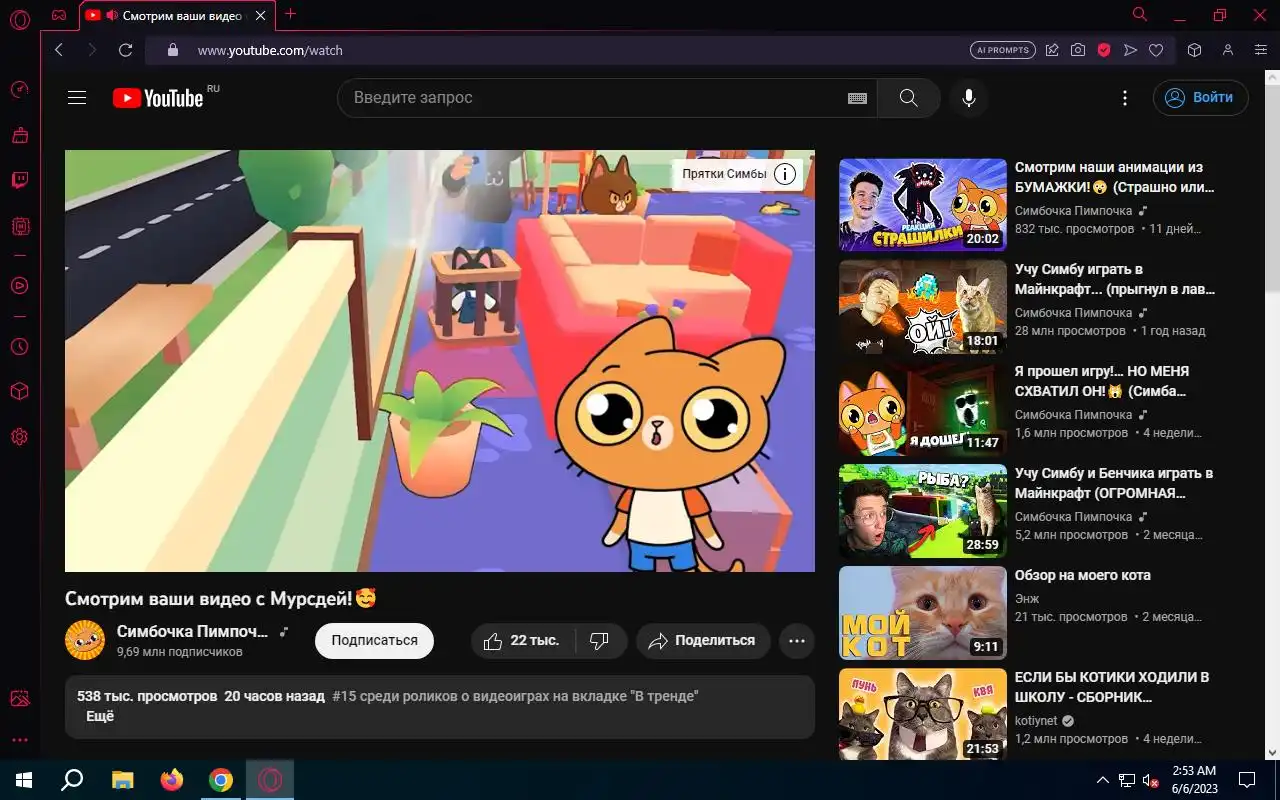Click the address bar URL youtube.com/watch
The width and height of the screenshot is (1280, 800).
(x=270, y=50)
